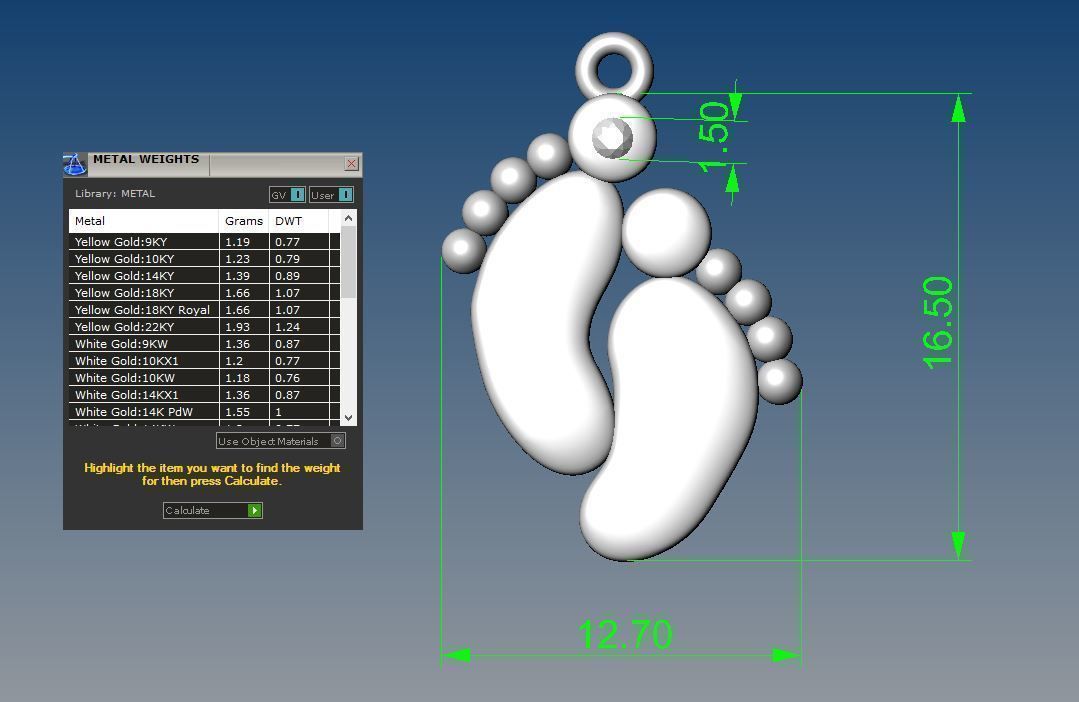Viewport: 1079px width, 702px height.
Task: Close the Metal Weights panel
Action: [352, 164]
